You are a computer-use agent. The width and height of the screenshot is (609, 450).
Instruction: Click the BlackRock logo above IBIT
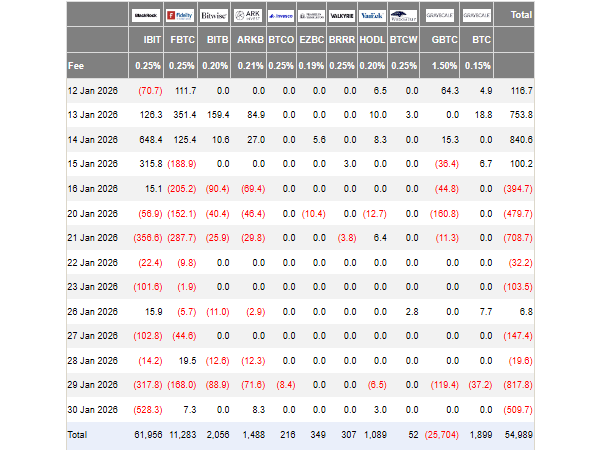[x=145, y=16]
